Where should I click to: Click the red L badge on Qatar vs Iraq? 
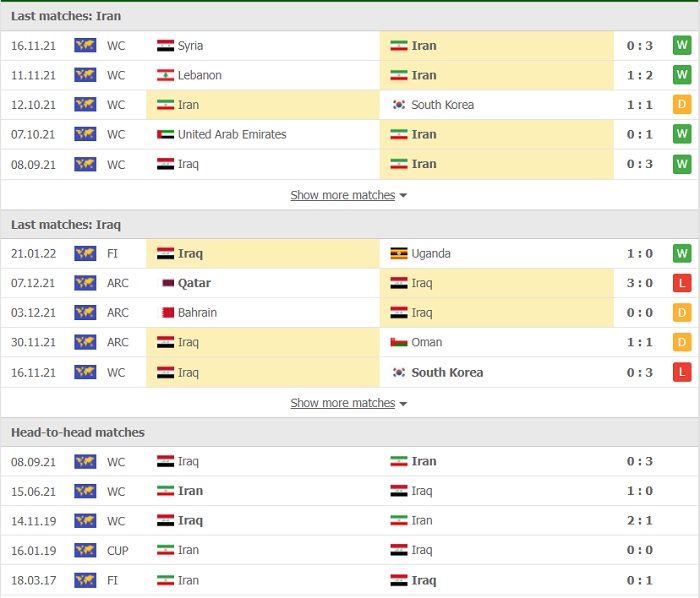682,283
